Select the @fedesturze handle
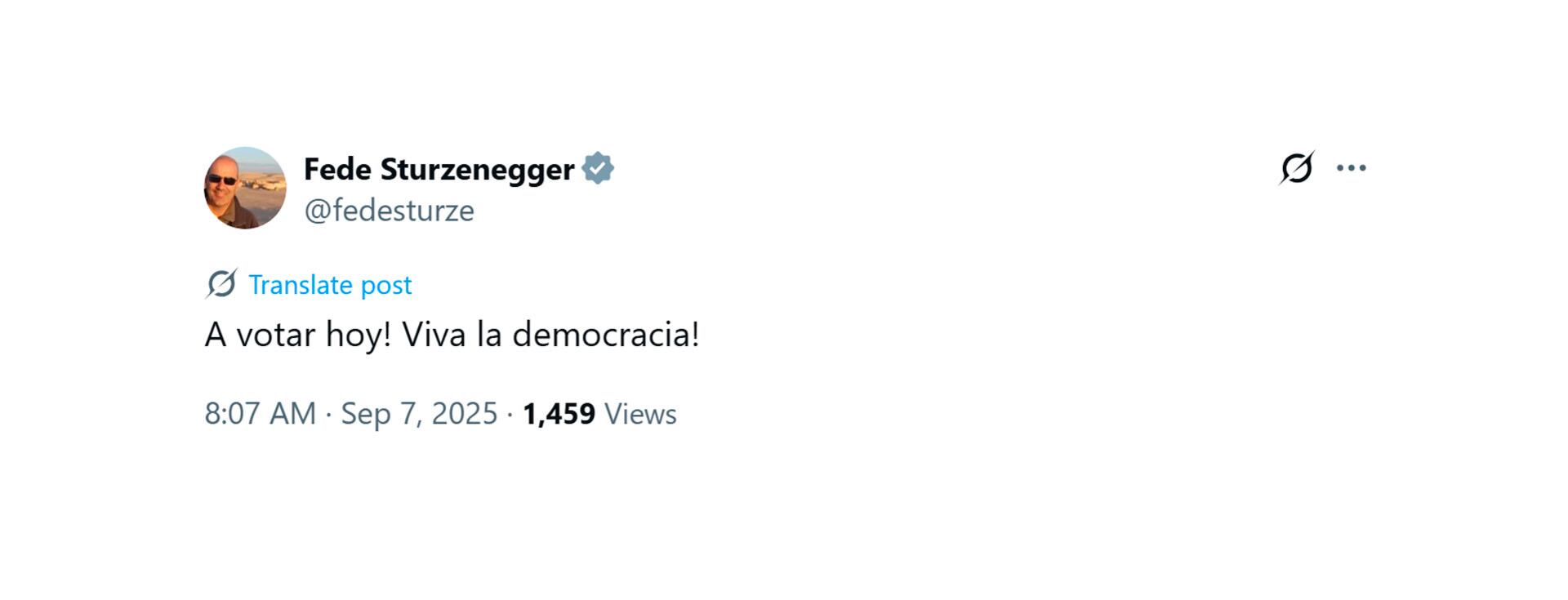 click(x=390, y=210)
